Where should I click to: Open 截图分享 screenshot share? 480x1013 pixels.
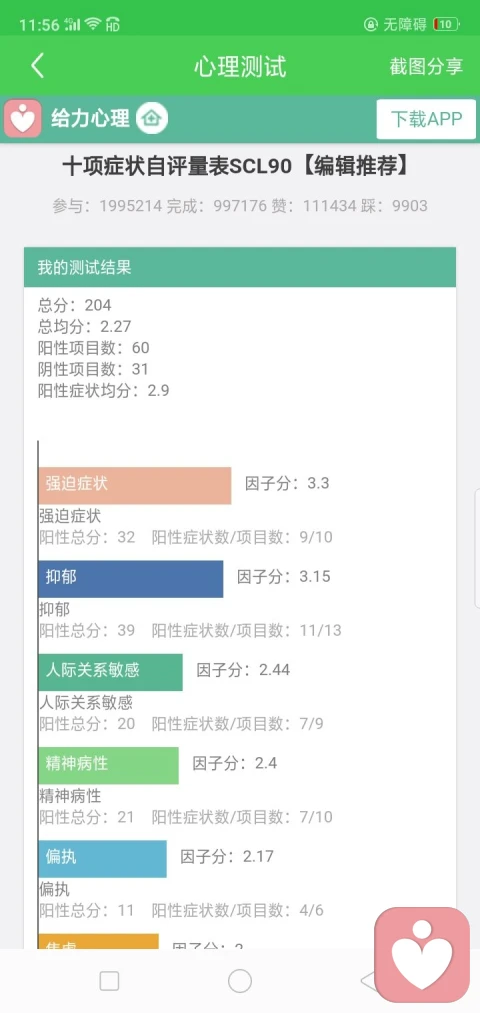[x=426, y=67]
